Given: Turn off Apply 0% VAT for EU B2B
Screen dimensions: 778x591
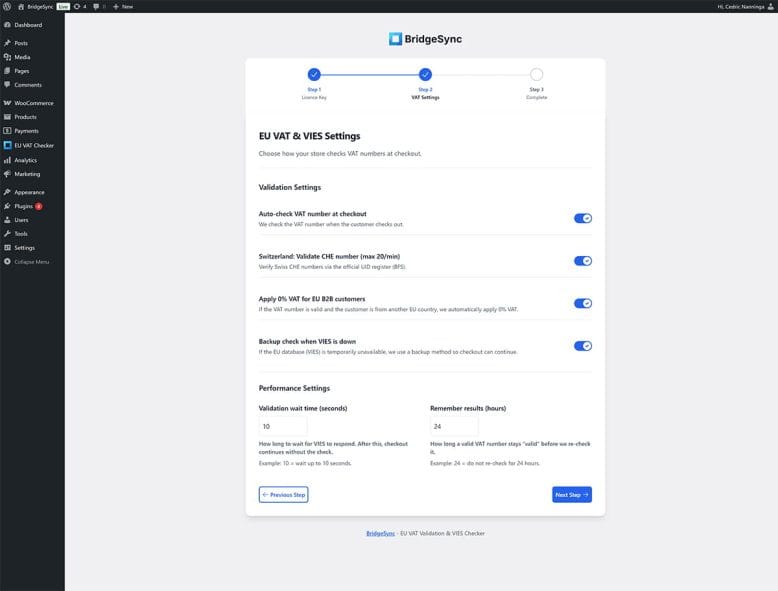Looking at the screenshot, I should [582, 303].
